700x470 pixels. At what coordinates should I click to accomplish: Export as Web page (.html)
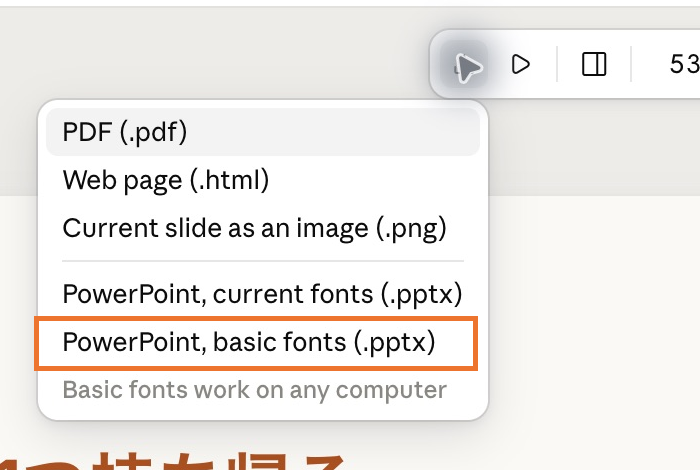point(263,180)
